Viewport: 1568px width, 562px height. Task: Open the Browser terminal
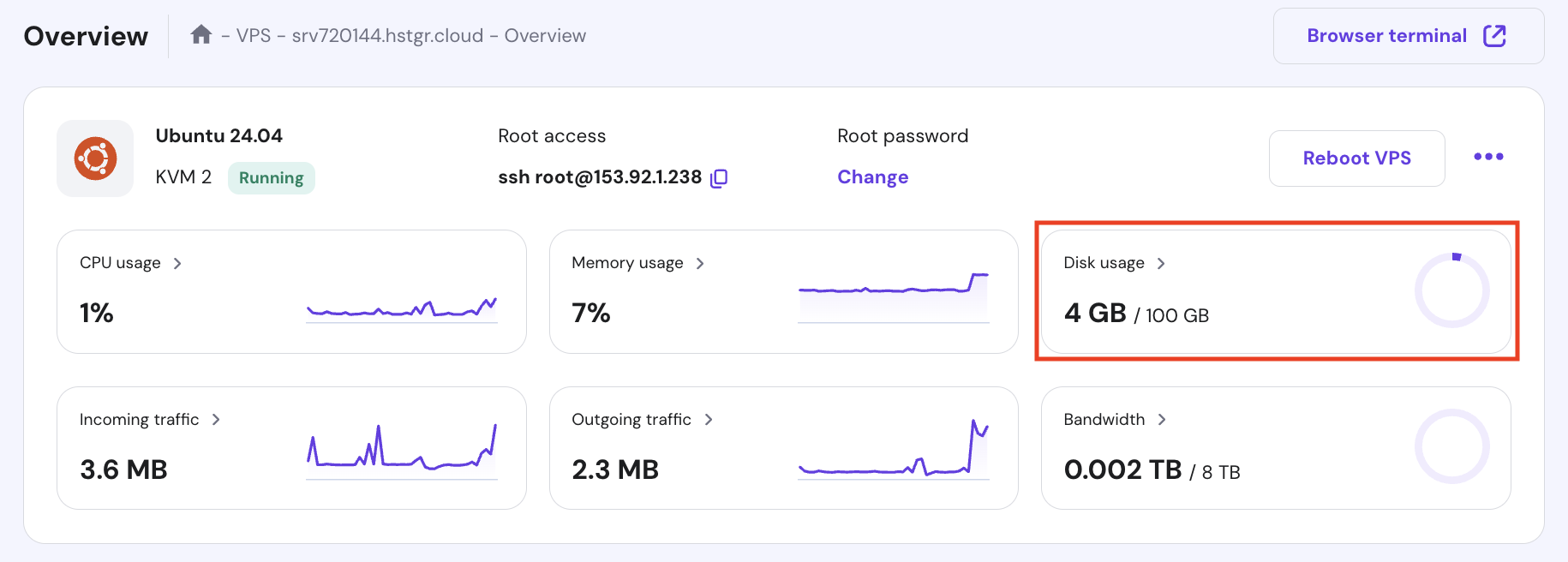point(1386,36)
